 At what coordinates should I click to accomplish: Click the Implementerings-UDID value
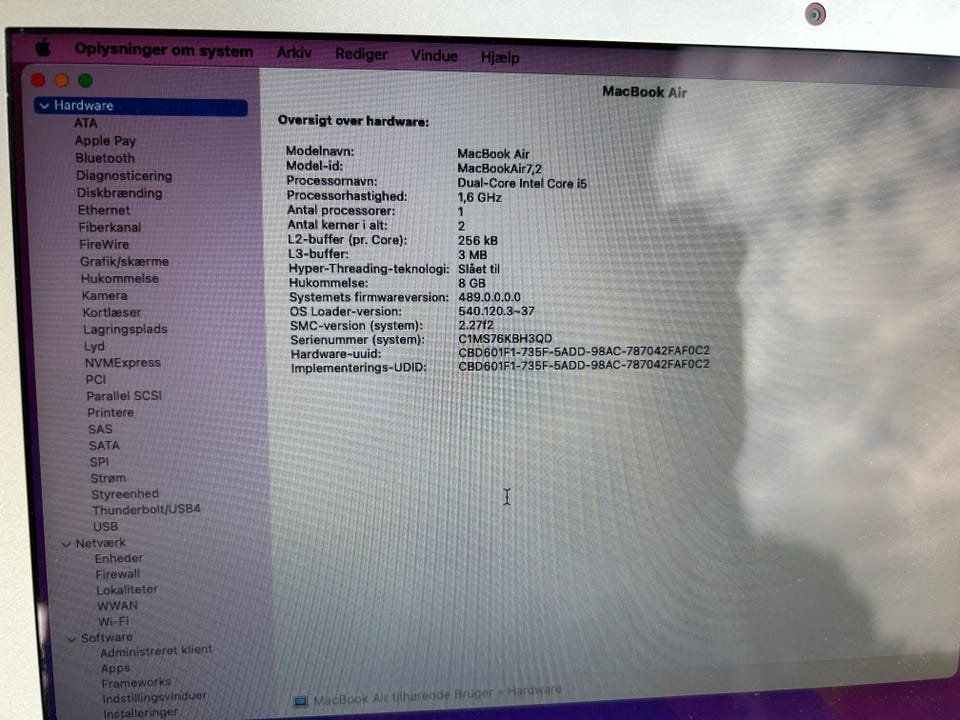click(583, 364)
